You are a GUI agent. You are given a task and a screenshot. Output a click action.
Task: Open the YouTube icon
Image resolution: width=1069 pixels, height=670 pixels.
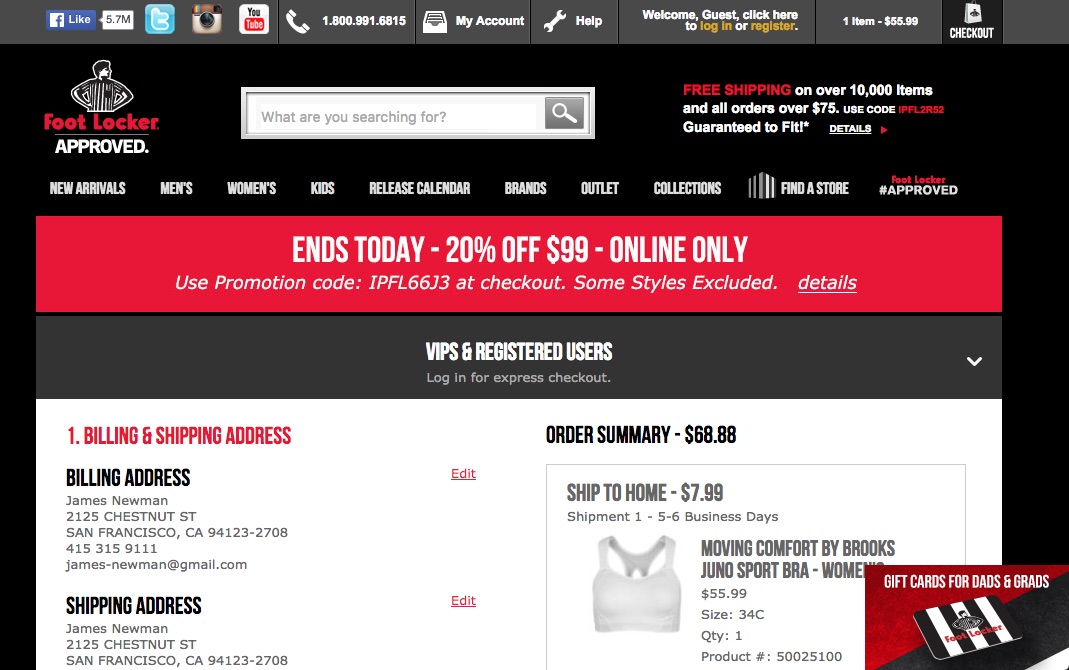[254, 20]
